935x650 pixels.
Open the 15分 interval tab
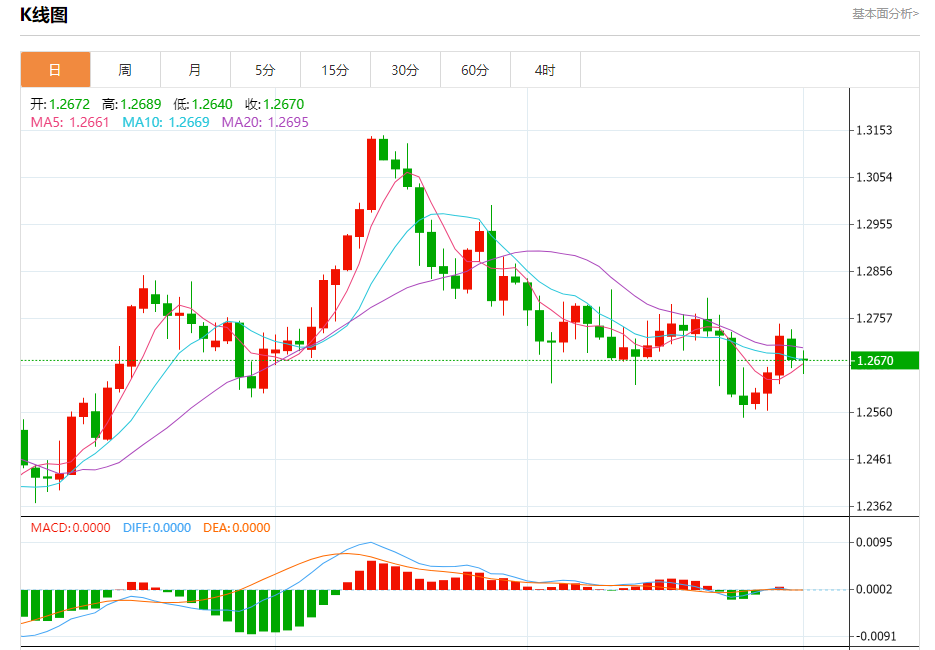click(335, 70)
